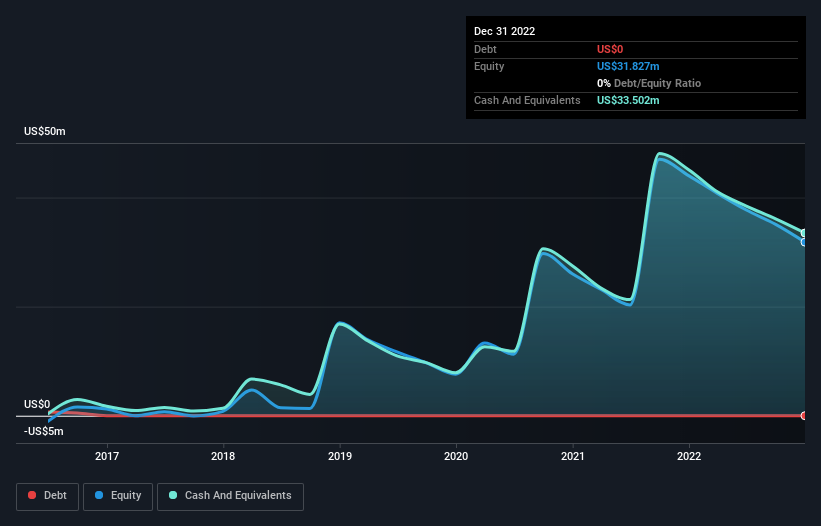Click the 2020 x-axis label
Viewport: 821px width, 526px height.
(456, 456)
